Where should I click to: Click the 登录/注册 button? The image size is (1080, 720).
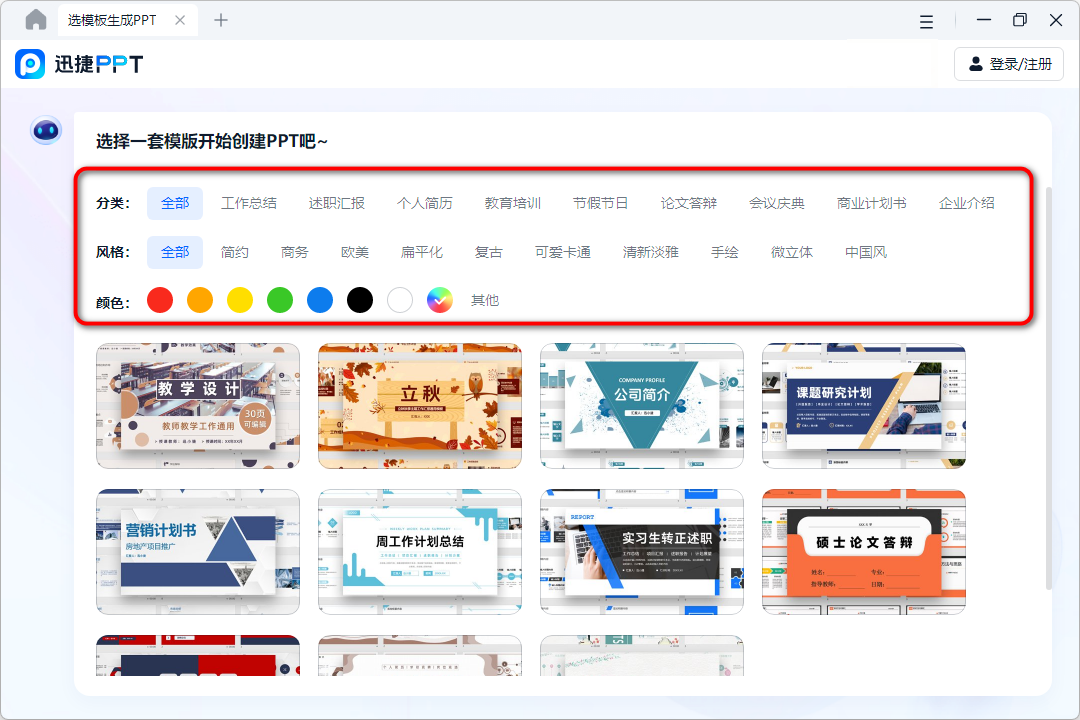(x=1009, y=64)
